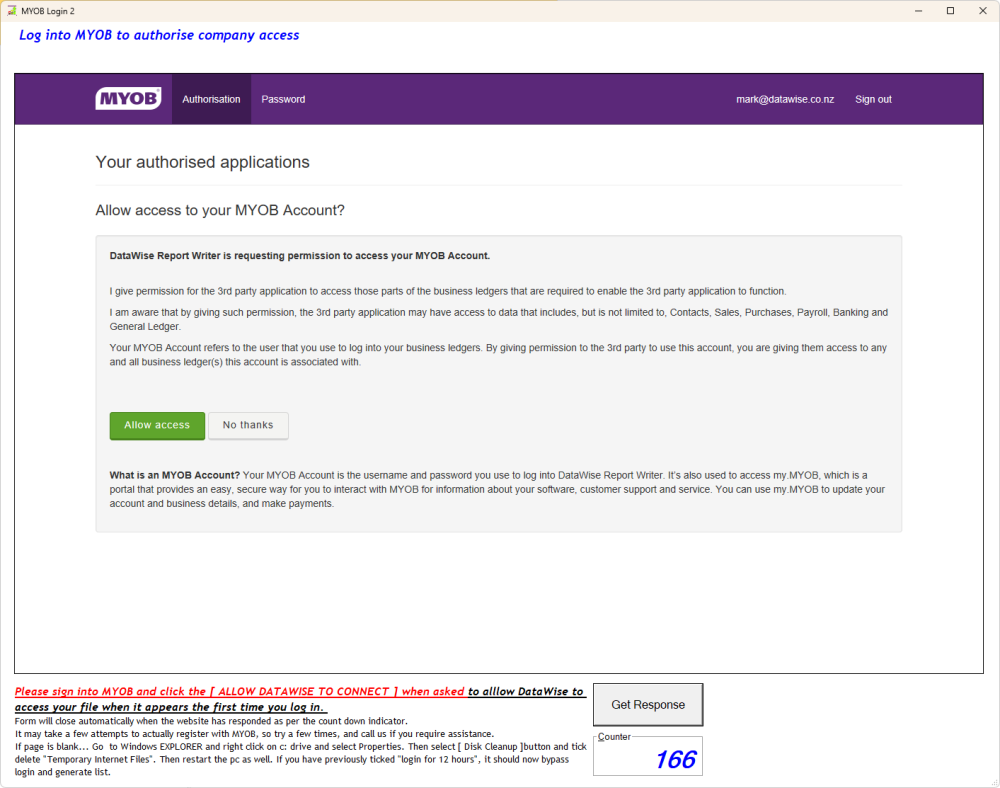Switch to the Password tab
This screenshot has height=788, width=1000.
pos(283,99)
